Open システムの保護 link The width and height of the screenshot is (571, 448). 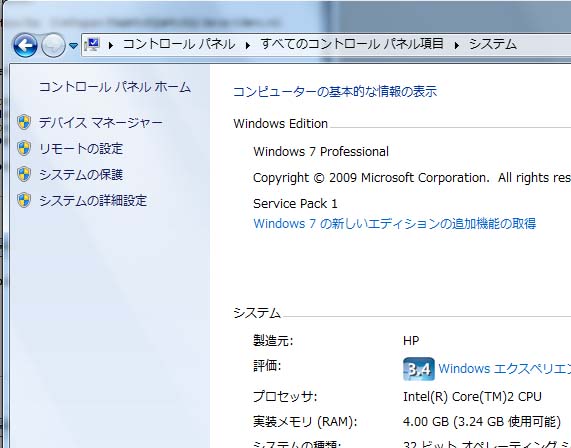[x=81, y=175]
